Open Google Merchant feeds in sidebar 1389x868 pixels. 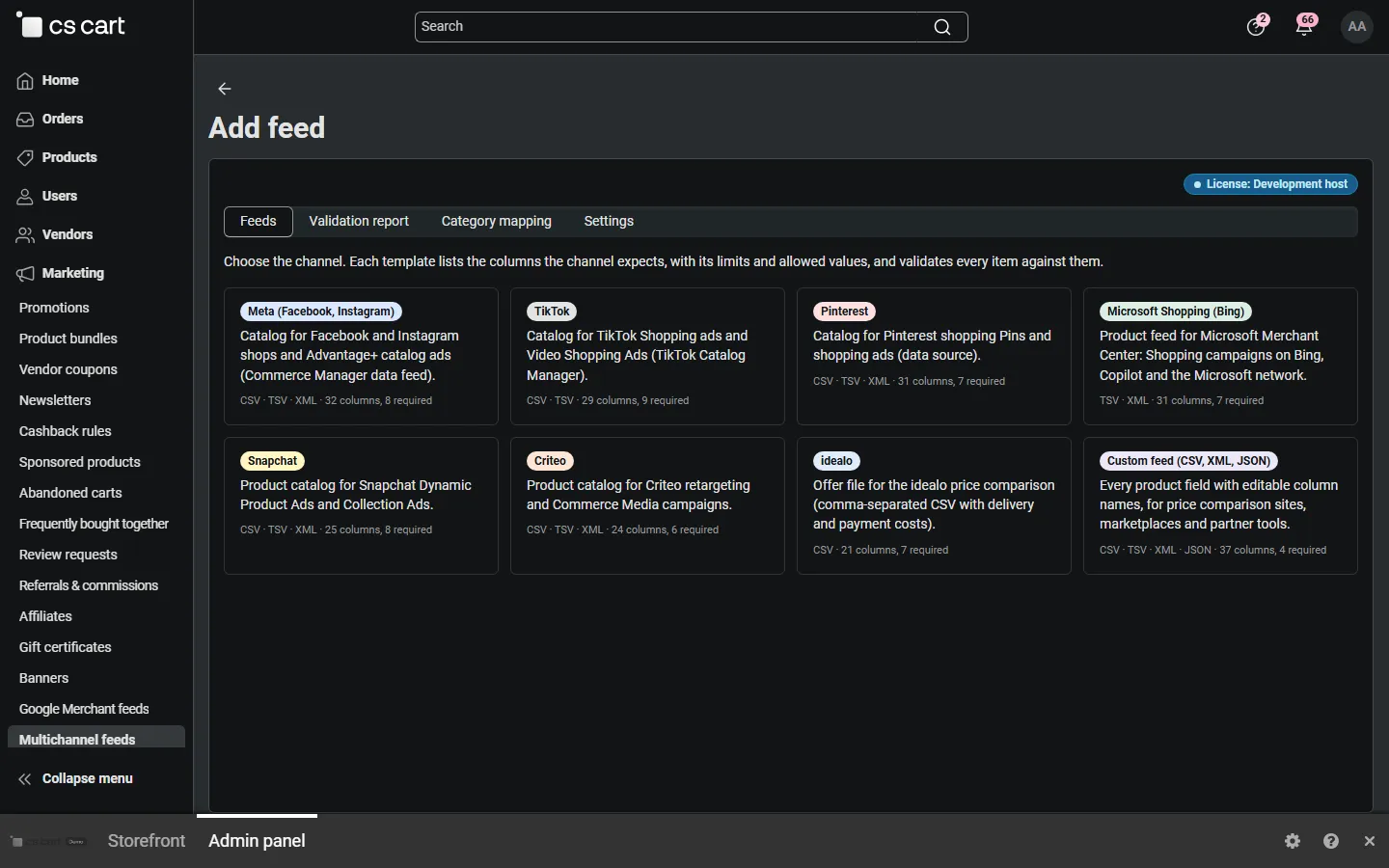point(84,710)
